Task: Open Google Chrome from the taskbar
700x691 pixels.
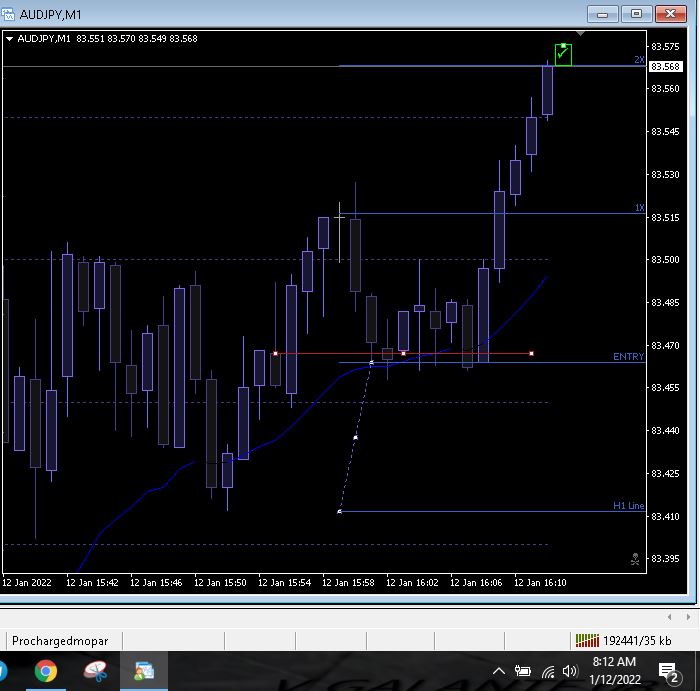Action: tap(46, 671)
